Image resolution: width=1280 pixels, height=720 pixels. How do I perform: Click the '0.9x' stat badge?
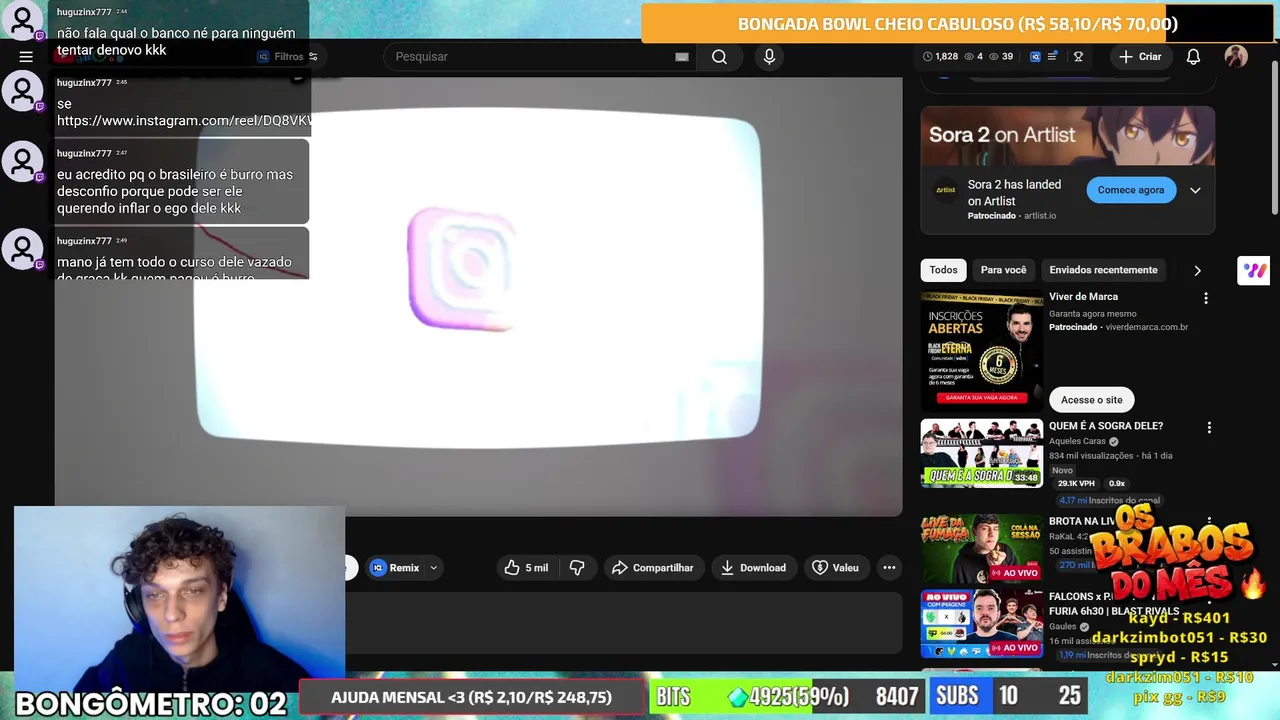[1117, 484]
